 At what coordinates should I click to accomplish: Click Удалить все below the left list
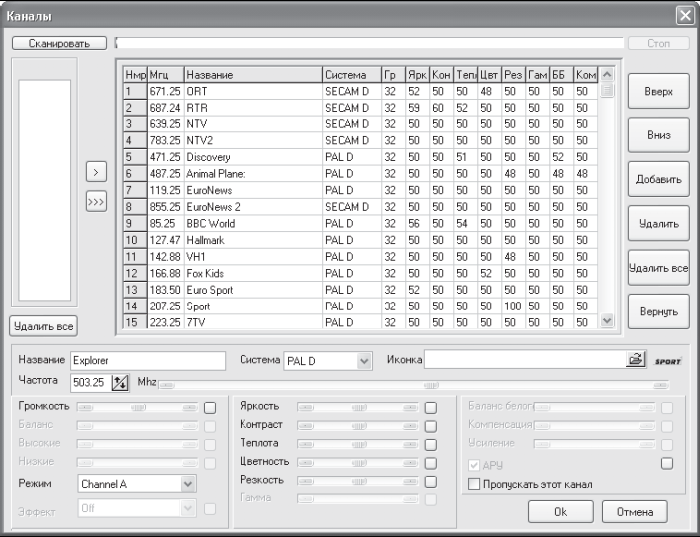pyautogui.click(x=43, y=326)
